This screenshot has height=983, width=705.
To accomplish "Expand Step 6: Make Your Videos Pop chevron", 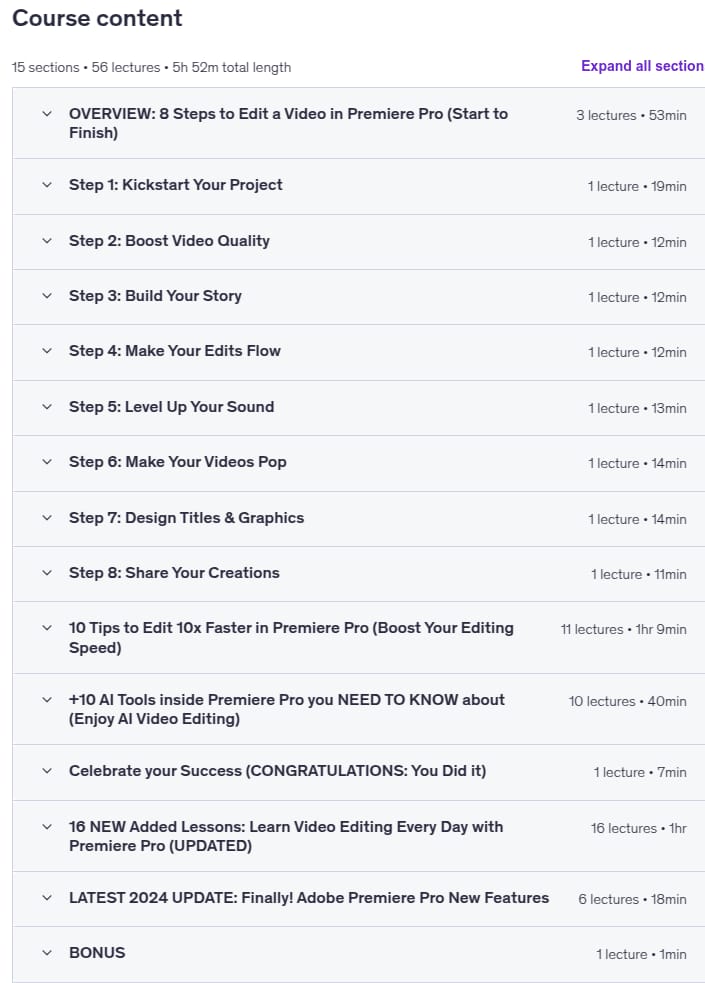I will pos(47,462).
